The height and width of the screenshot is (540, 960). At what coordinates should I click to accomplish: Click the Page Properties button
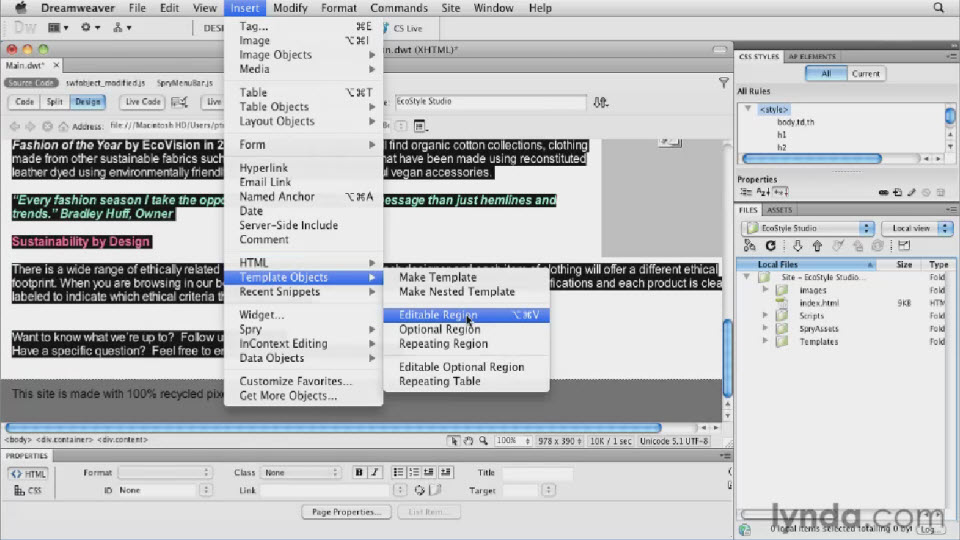pyautogui.click(x=347, y=512)
